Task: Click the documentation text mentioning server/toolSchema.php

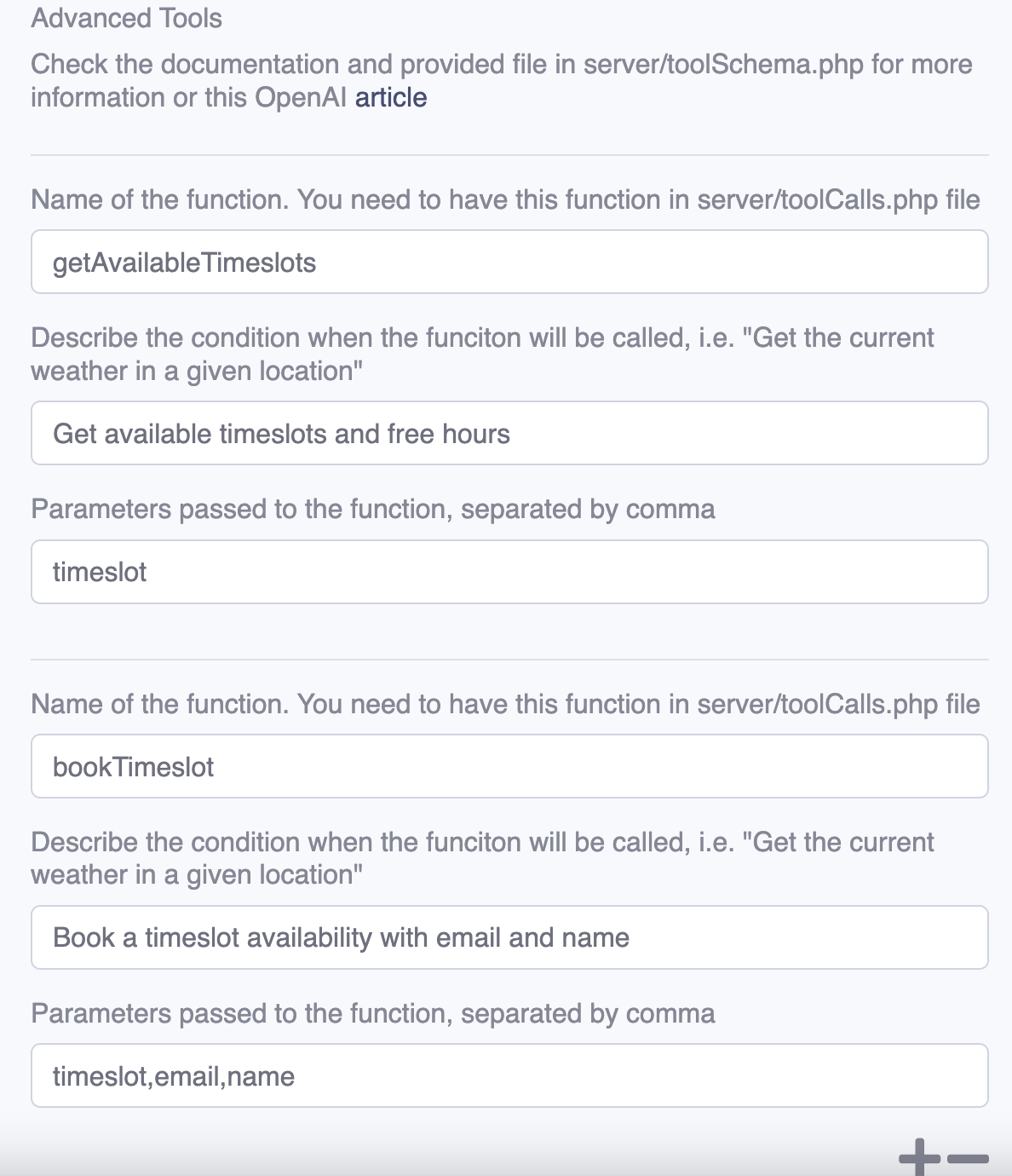Action: tap(501, 65)
